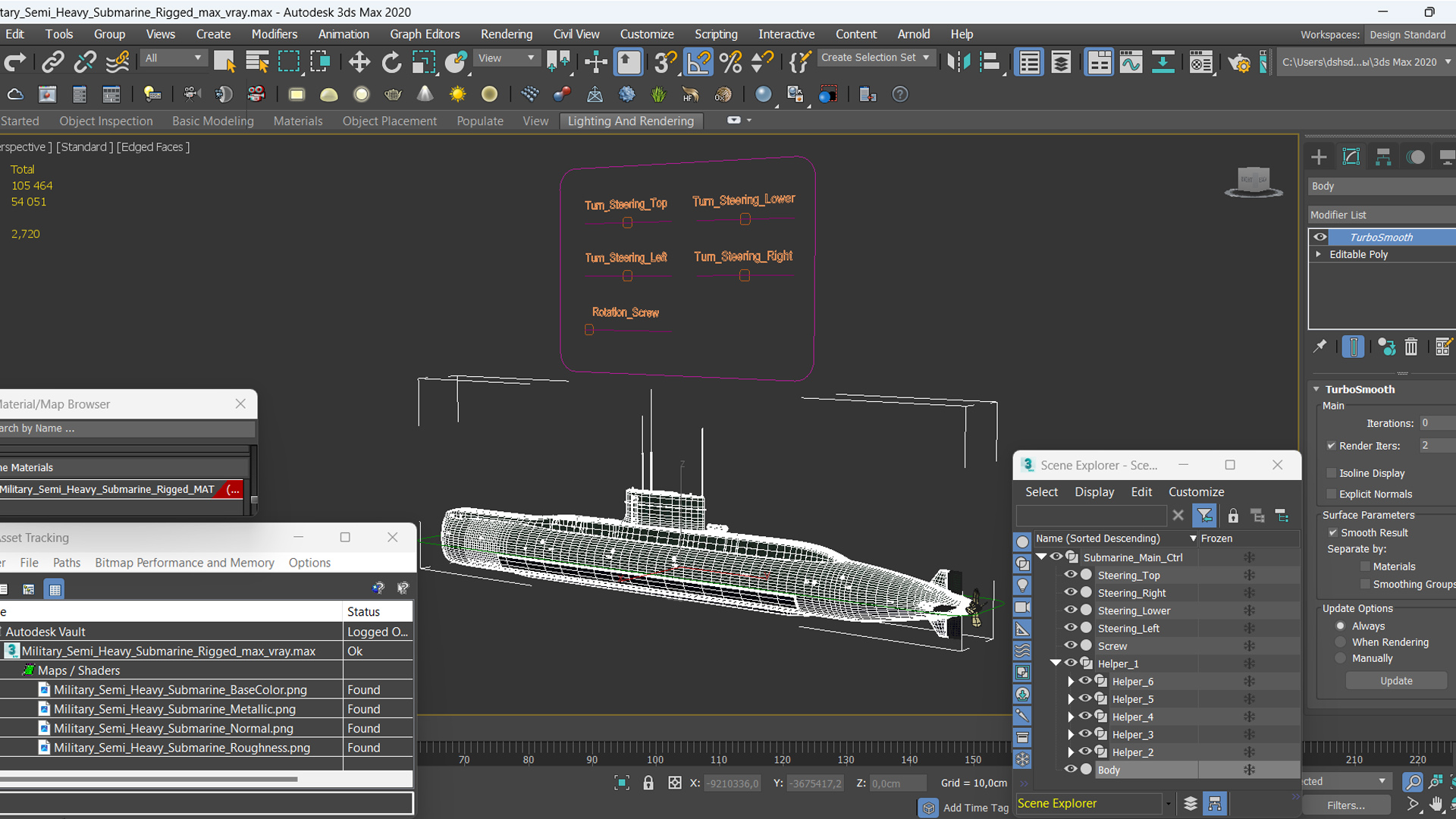Click the Scene Explorer filter funnel icon
The width and height of the screenshot is (1456, 819).
coord(1204,516)
